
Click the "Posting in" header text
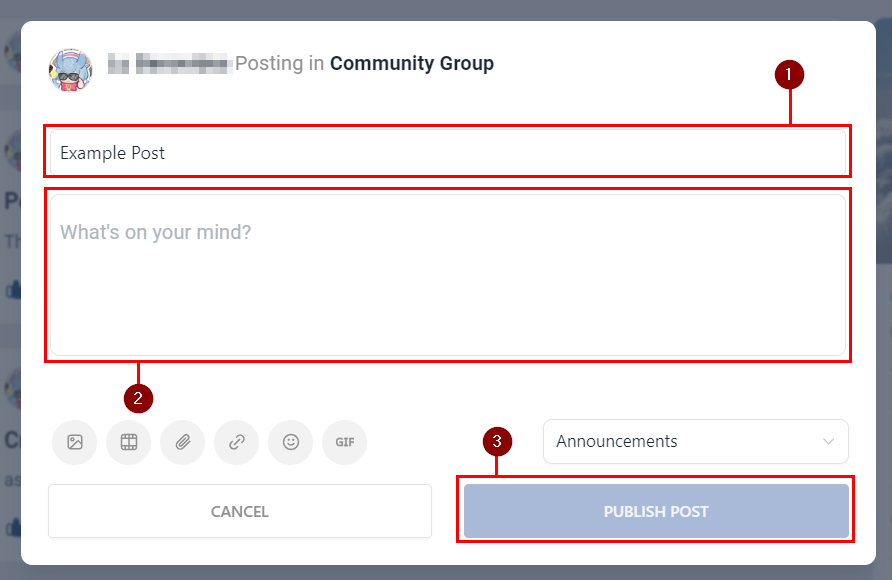pos(279,63)
